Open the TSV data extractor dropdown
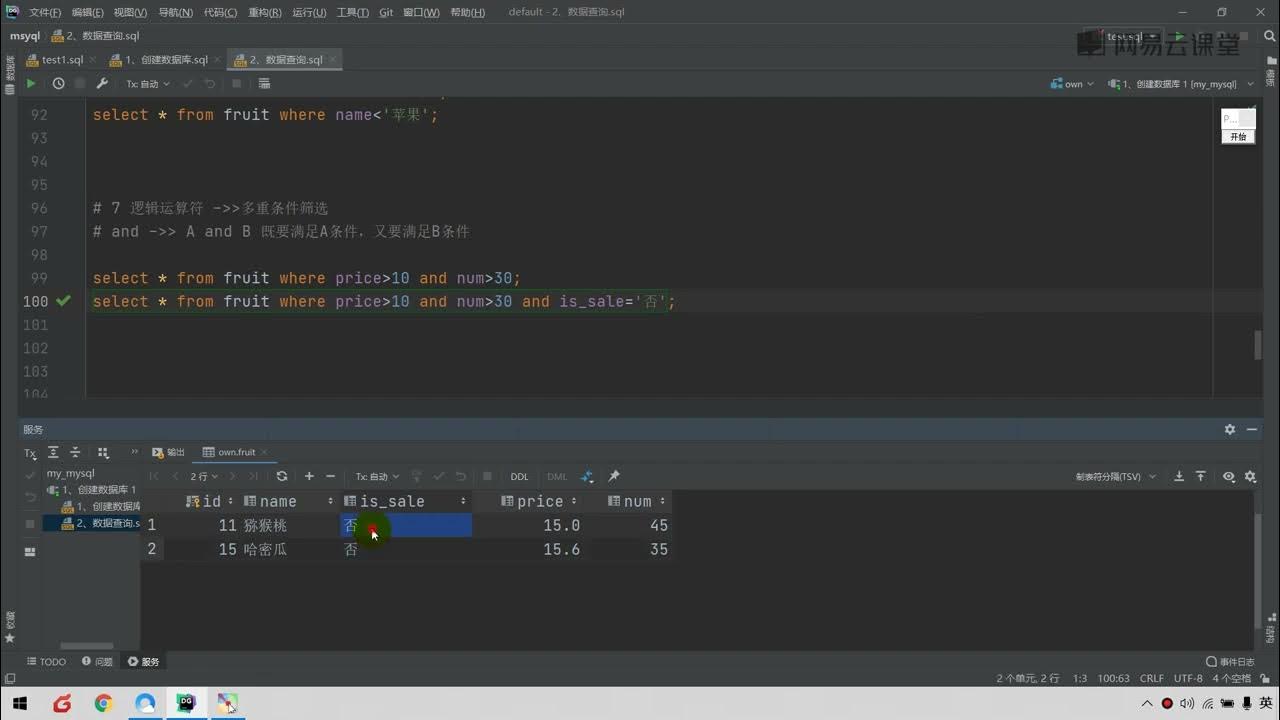1280x720 pixels. click(1116, 477)
